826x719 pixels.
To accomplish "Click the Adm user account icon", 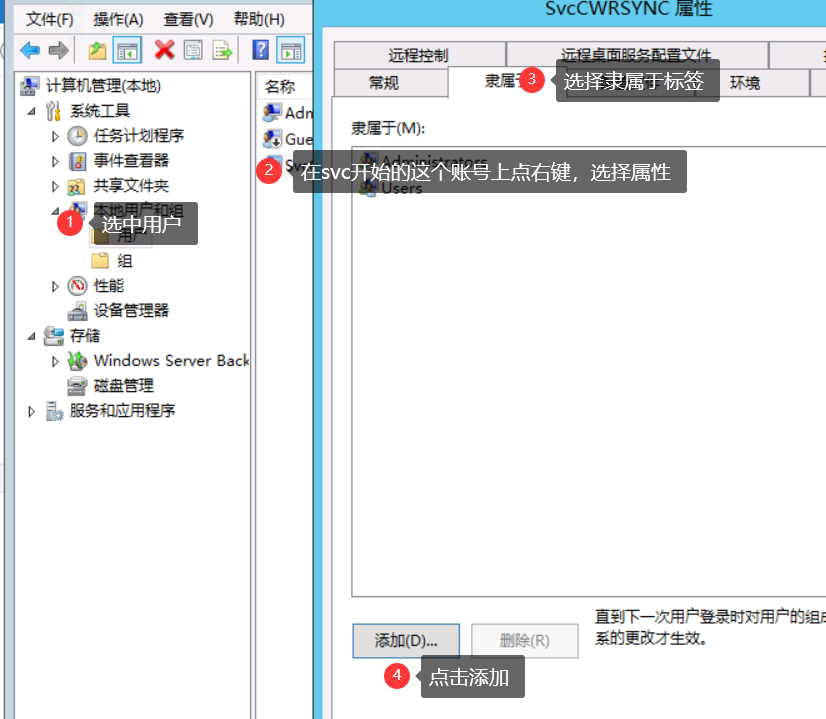I will click(272, 113).
